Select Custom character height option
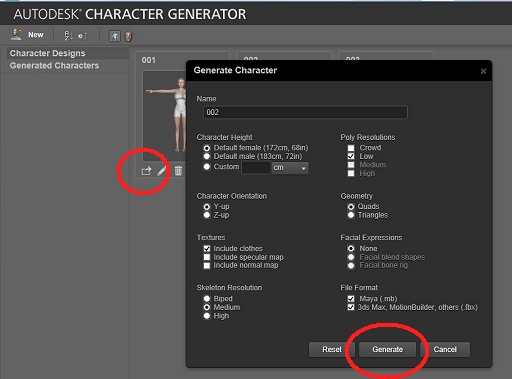Viewport: 512px width, 379px height. 207,167
